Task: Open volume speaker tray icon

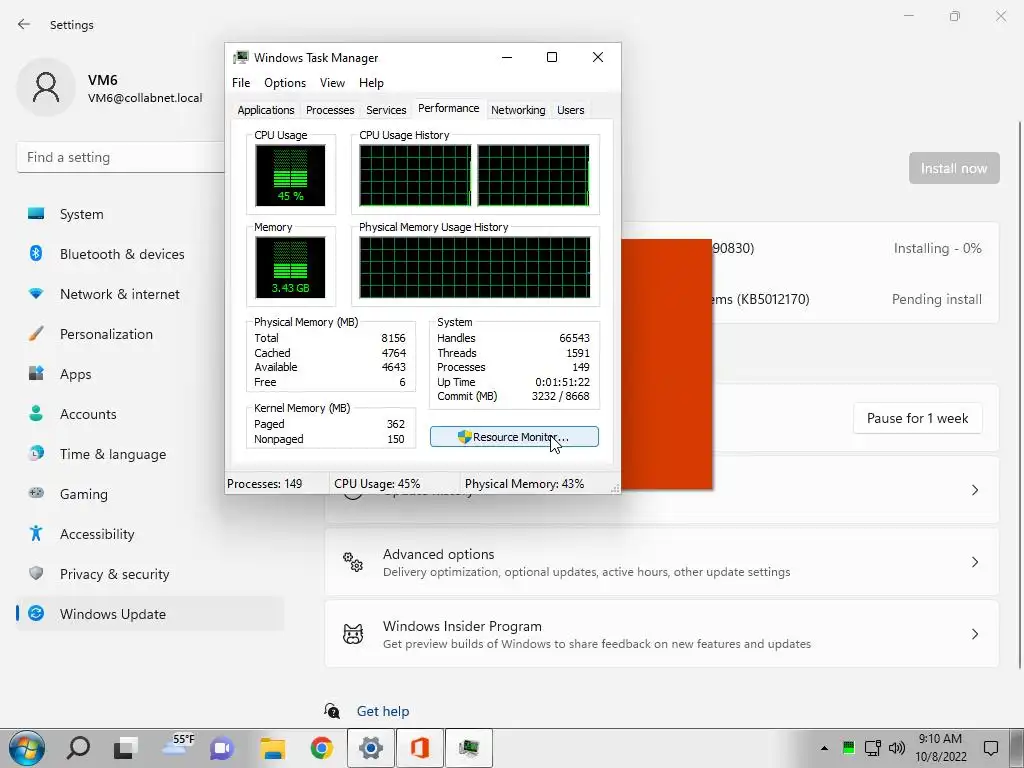Action: 897,748
